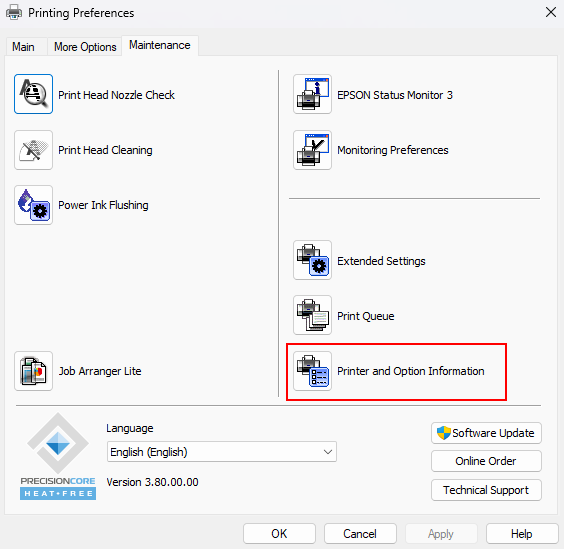Expand the Language dropdown
This screenshot has width=564, height=549.
pyautogui.click(x=222, y=452)
